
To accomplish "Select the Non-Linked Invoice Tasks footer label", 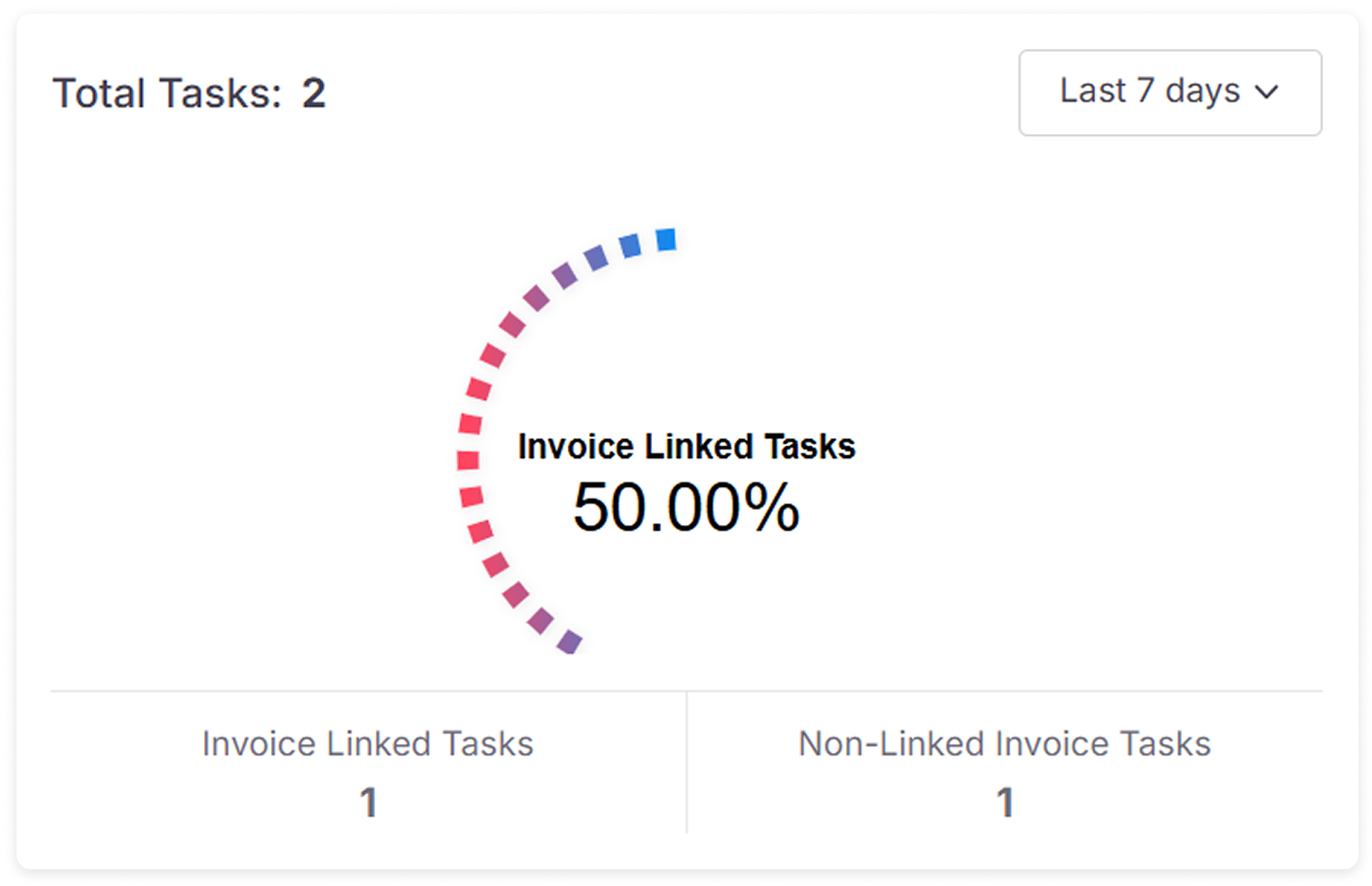I will point(1004,744).
